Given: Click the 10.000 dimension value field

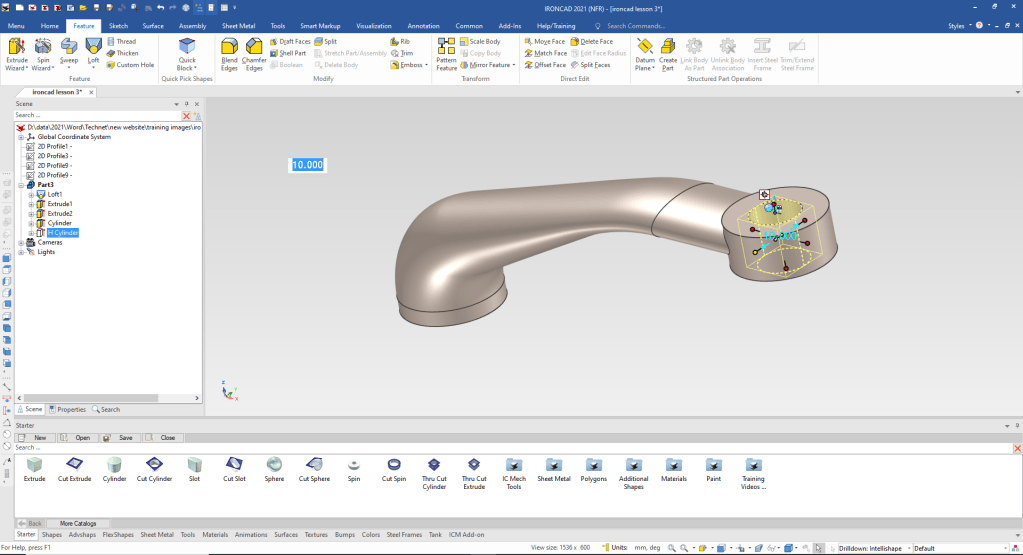Looking at the screenshot, I should click(307, 165).
